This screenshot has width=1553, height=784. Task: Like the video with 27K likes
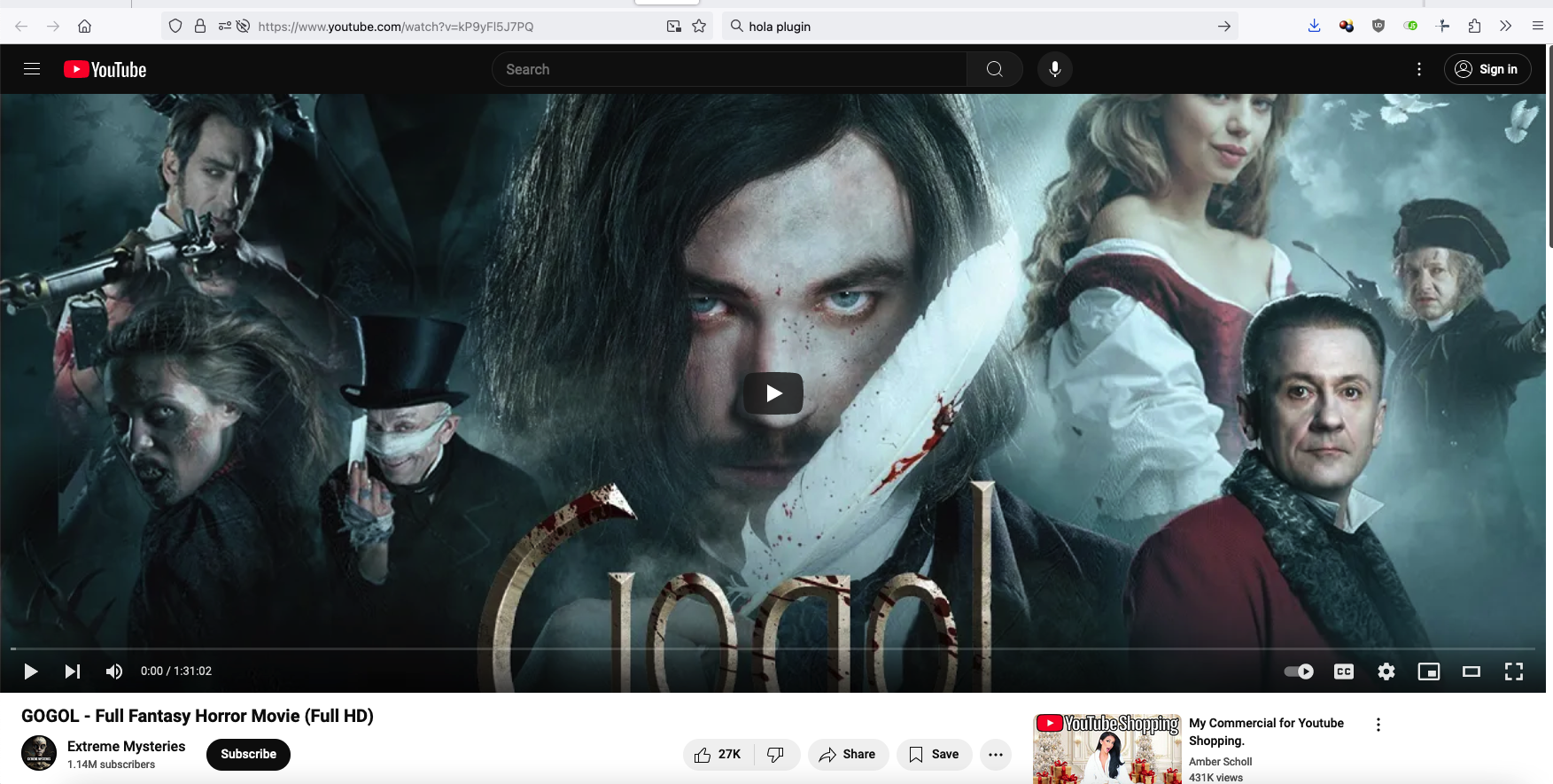pos(718,755)
